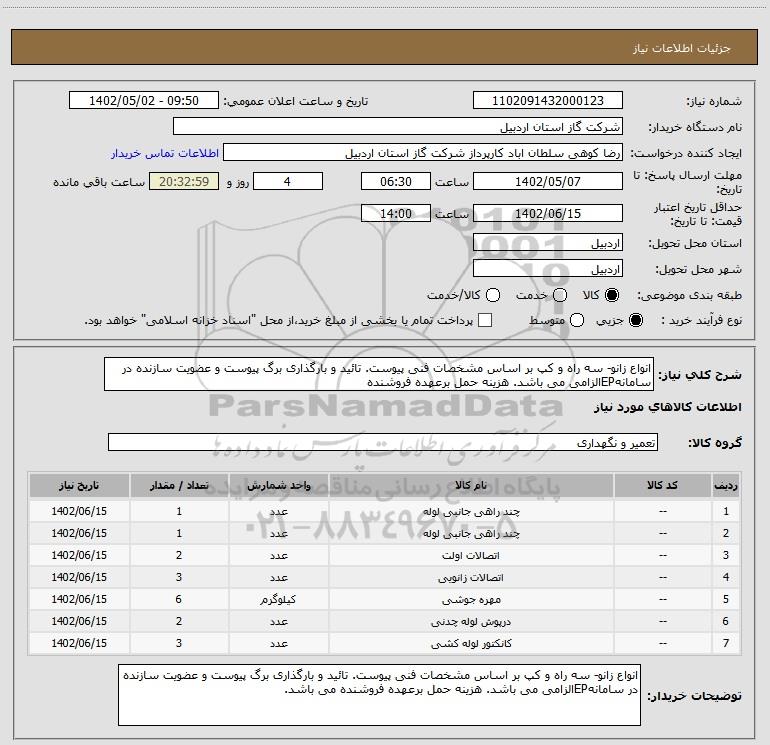Click the نام کالا column header

pos(471,485)
